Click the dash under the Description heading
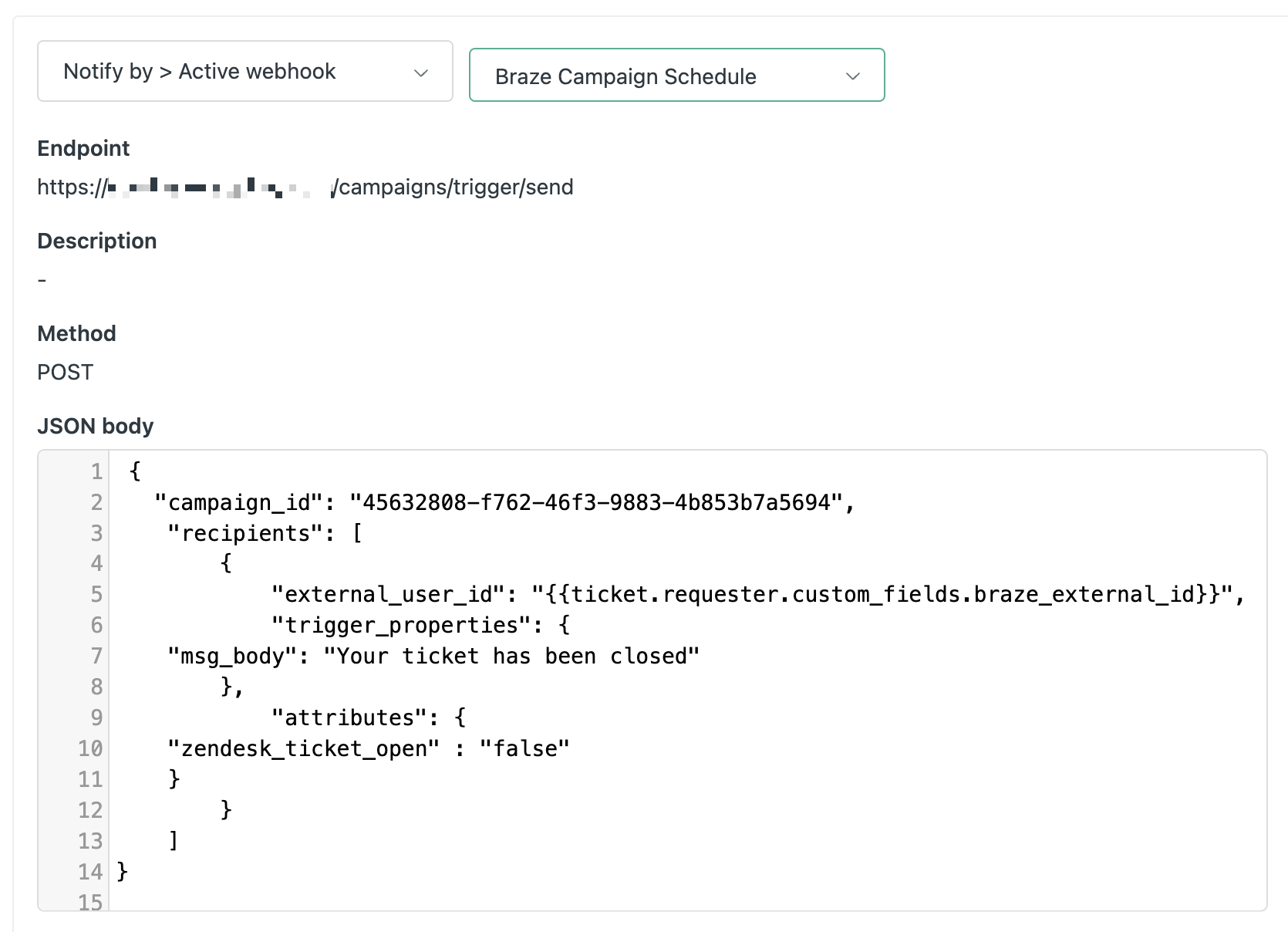 coord(42,280)
